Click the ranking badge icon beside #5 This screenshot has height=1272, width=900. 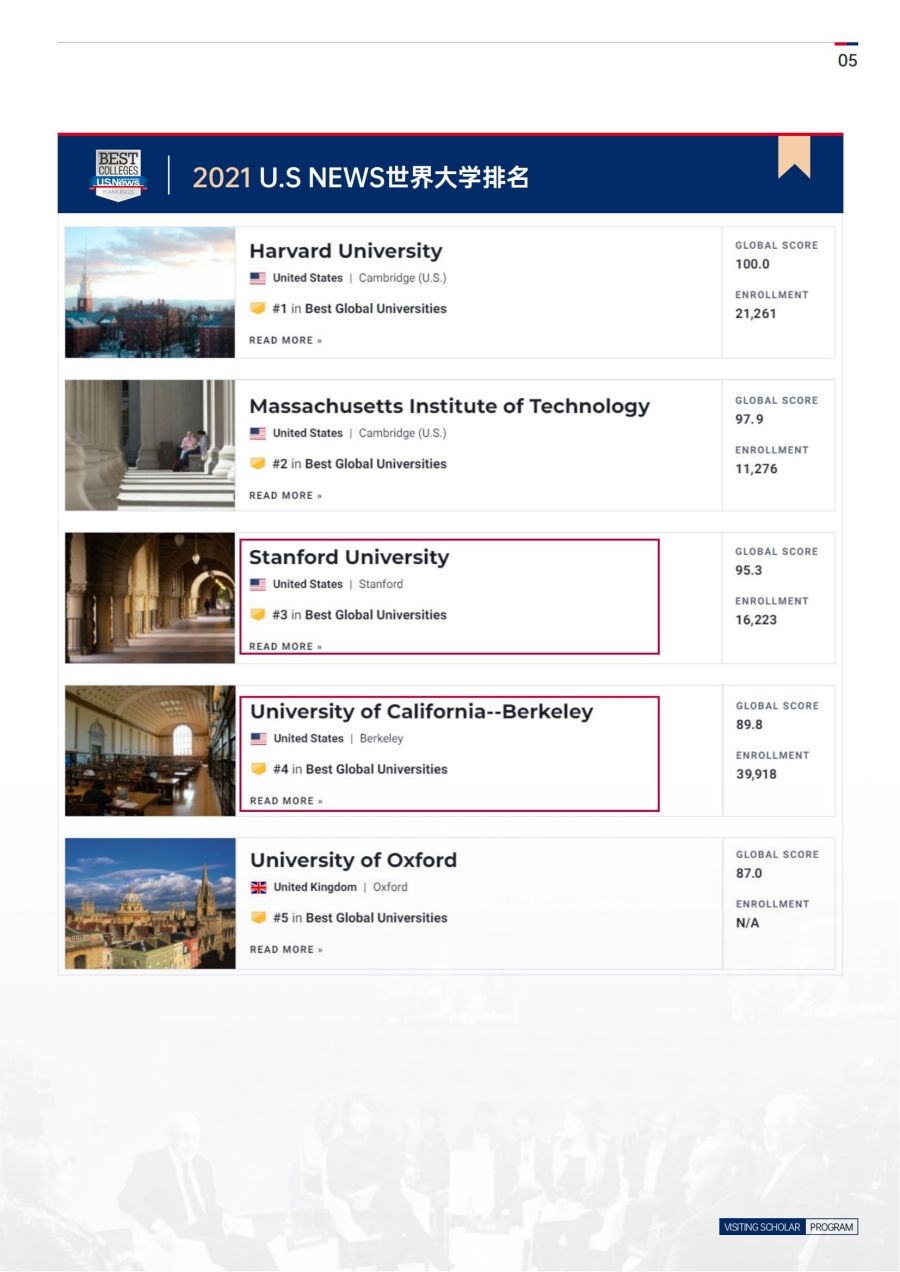(259, 917)
